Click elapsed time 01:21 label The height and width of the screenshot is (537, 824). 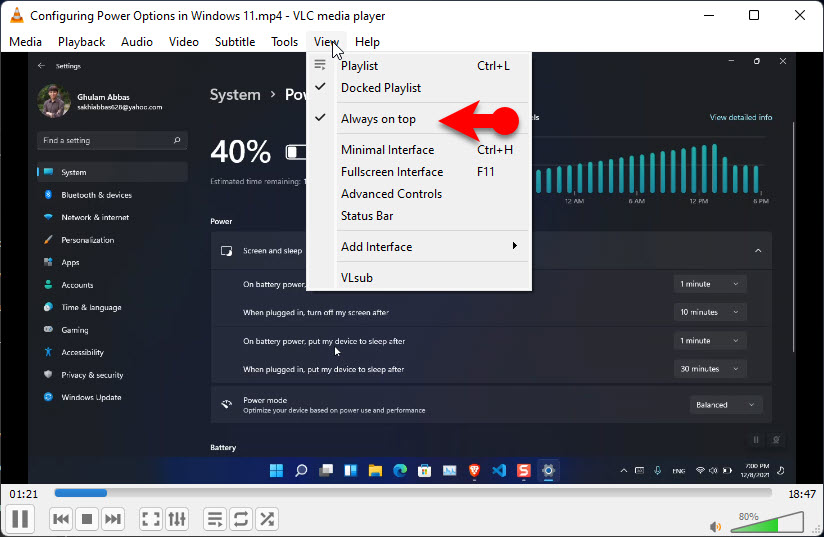click(24, 494)
